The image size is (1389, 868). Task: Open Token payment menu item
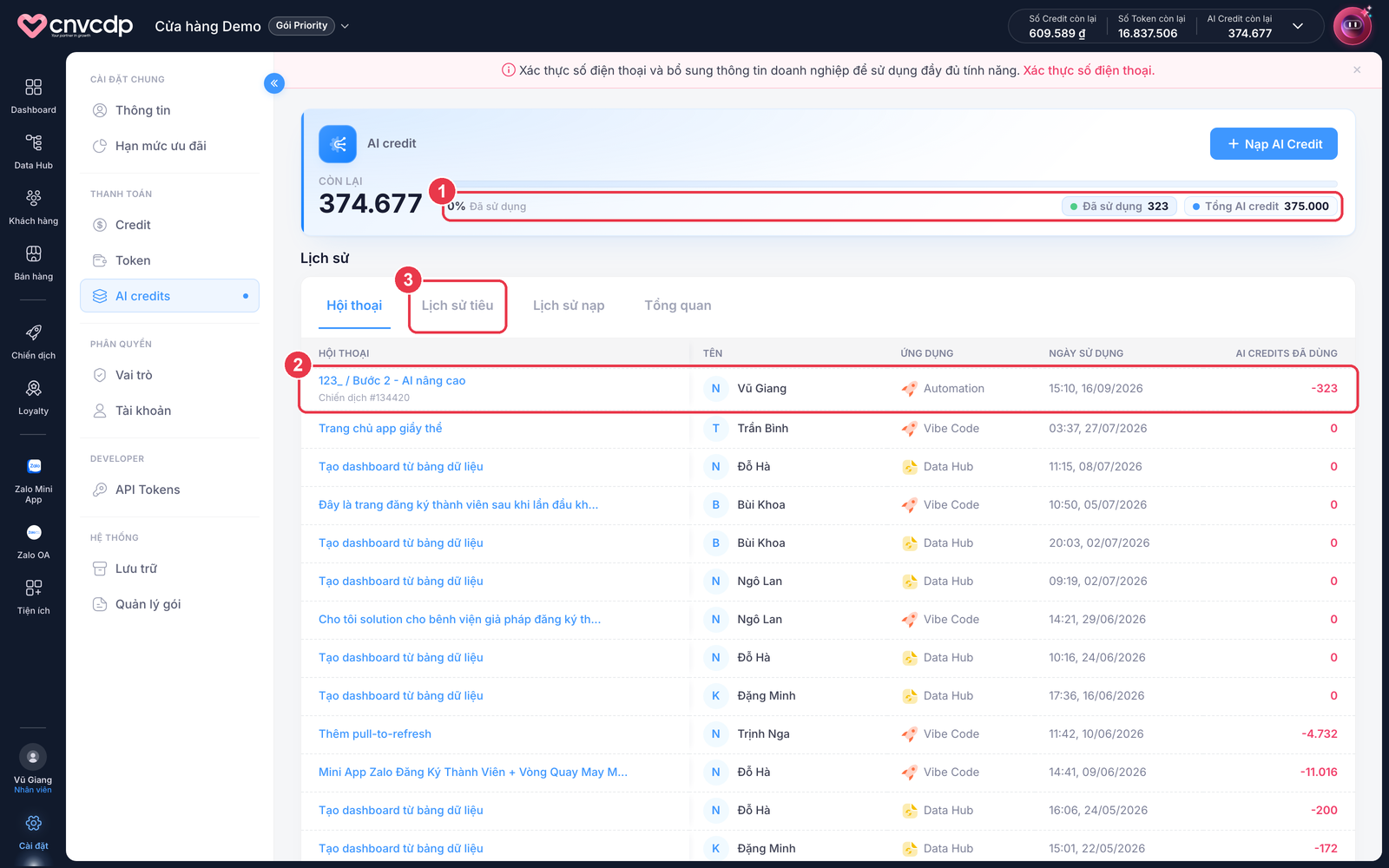pos(169,260)
